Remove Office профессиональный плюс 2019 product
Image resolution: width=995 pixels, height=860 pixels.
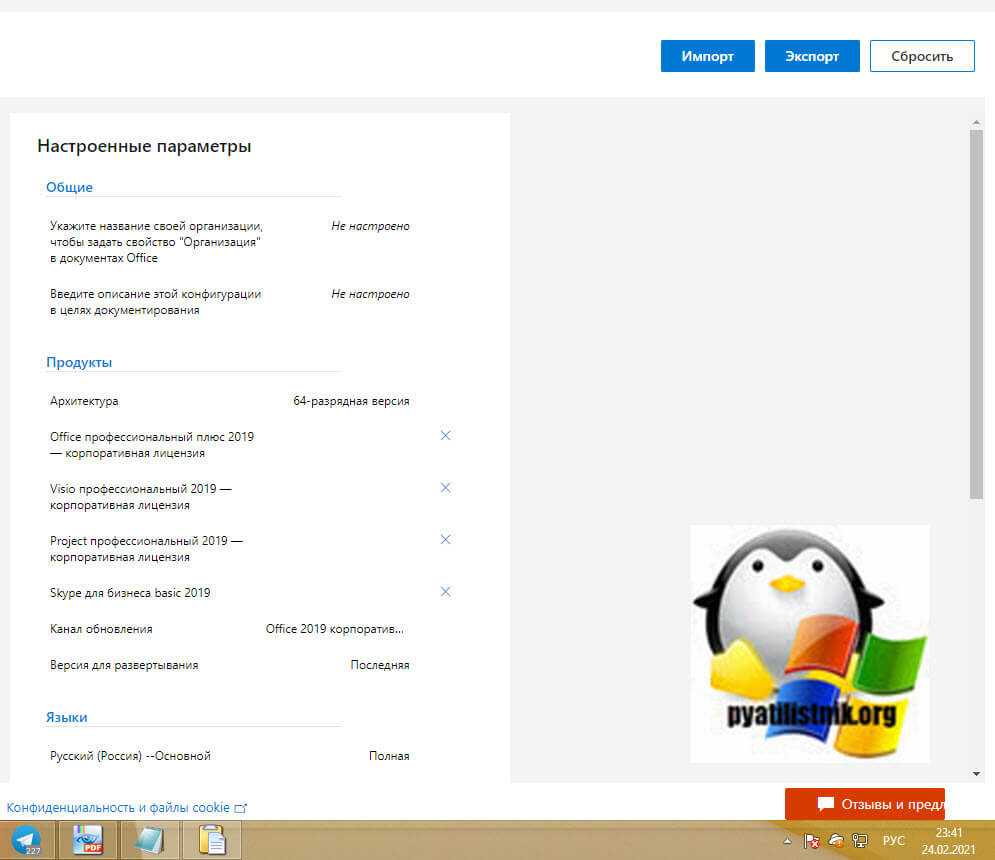(445, 435)
